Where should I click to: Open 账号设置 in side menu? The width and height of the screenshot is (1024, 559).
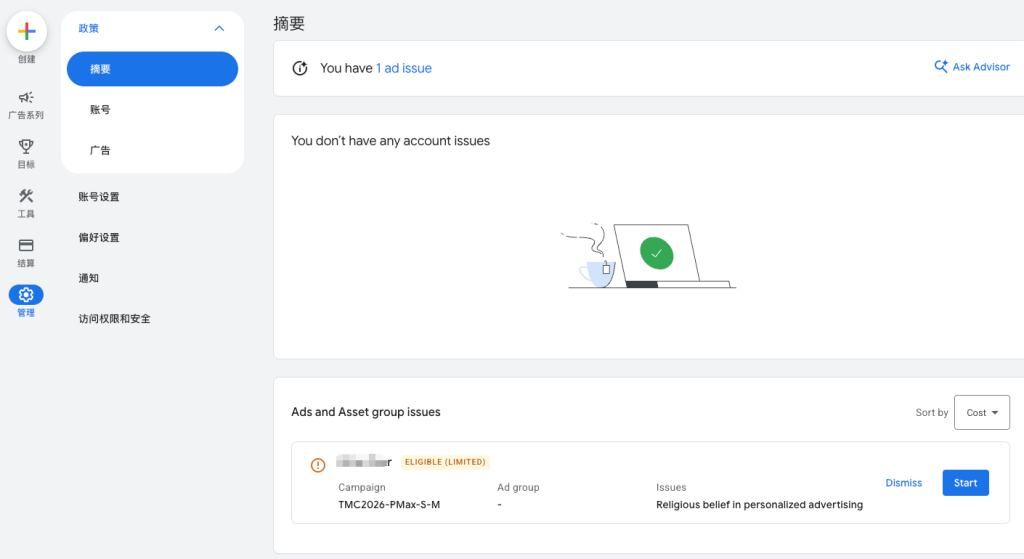tap(99, 197)
